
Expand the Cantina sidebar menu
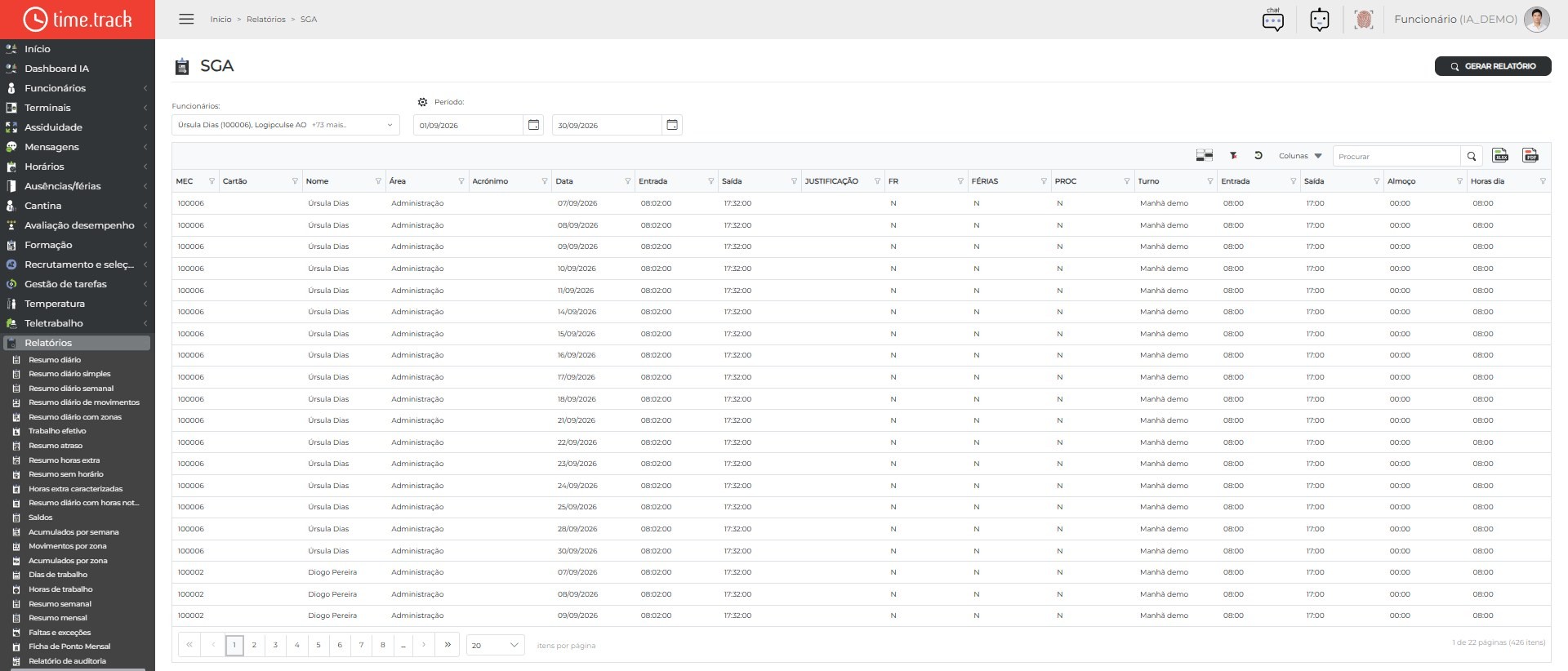78,206
